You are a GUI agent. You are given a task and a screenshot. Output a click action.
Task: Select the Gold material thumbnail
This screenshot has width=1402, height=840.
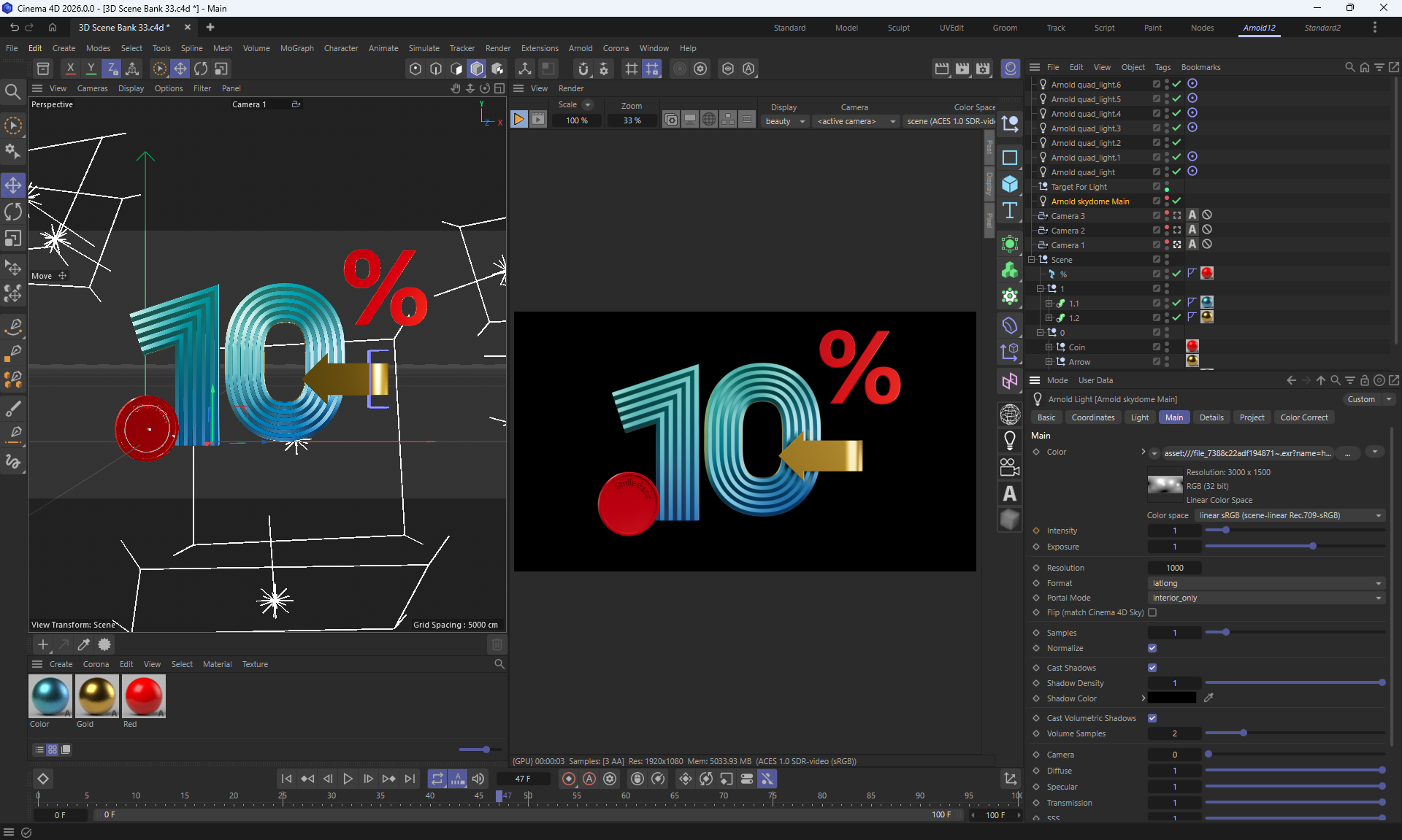pyautogui.click(x=96, y=696)
